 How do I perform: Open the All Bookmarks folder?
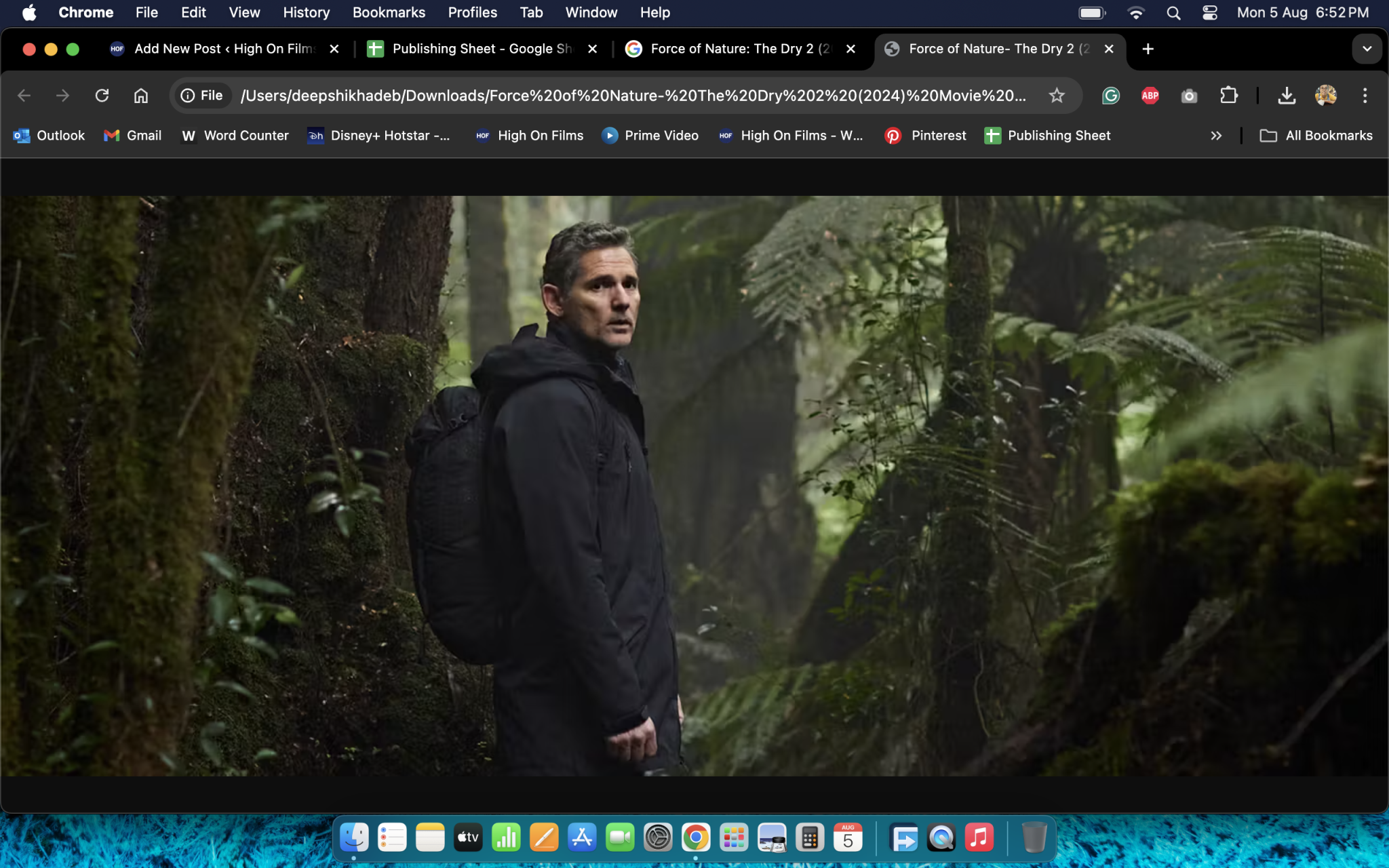[x=1316, y=136]
